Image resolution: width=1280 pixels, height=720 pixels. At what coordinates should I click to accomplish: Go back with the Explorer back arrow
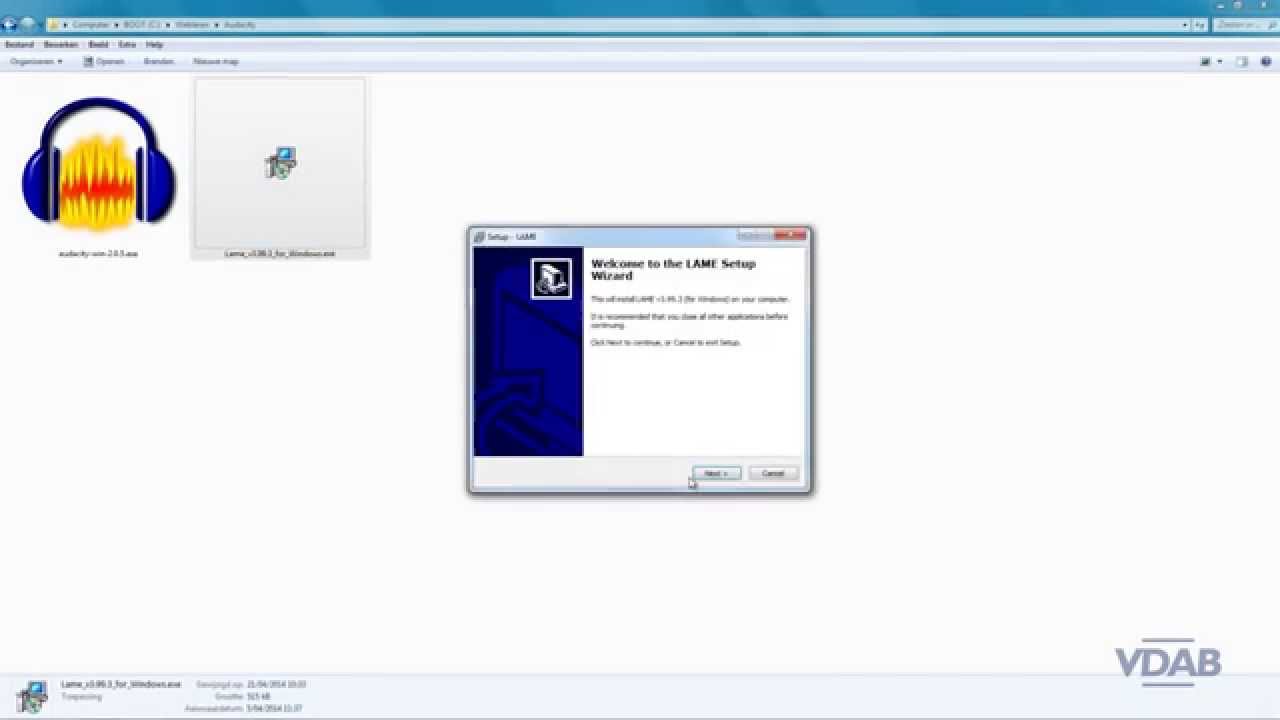pyautogui.click(x=10, y=24)
